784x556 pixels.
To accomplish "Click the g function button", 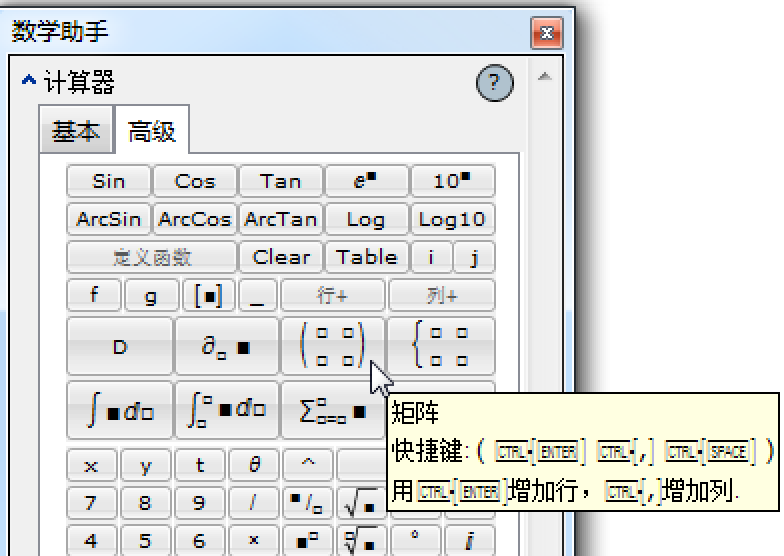I will (151, 296).
